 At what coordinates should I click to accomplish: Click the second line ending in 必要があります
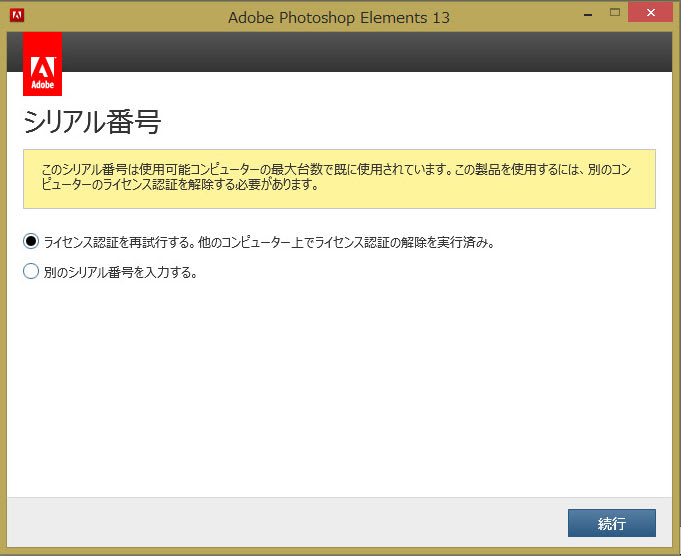[x=180, y=185]
